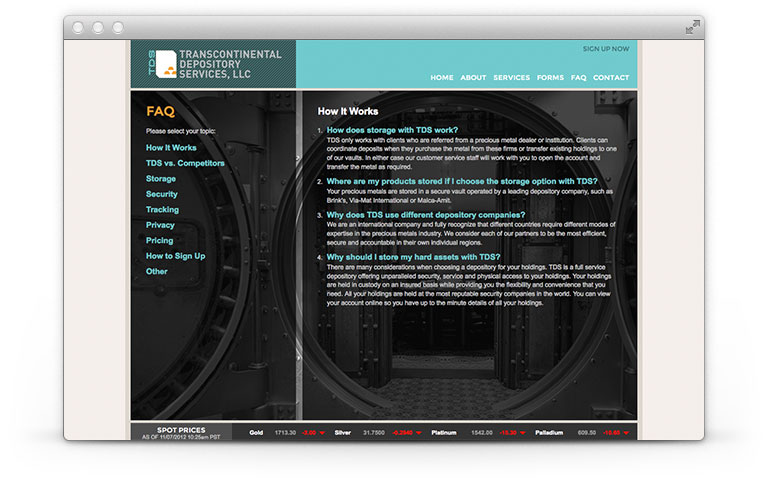Click the gold price 1713.30
This screenshot has height=480, width=768.
[x=285, y=433]
